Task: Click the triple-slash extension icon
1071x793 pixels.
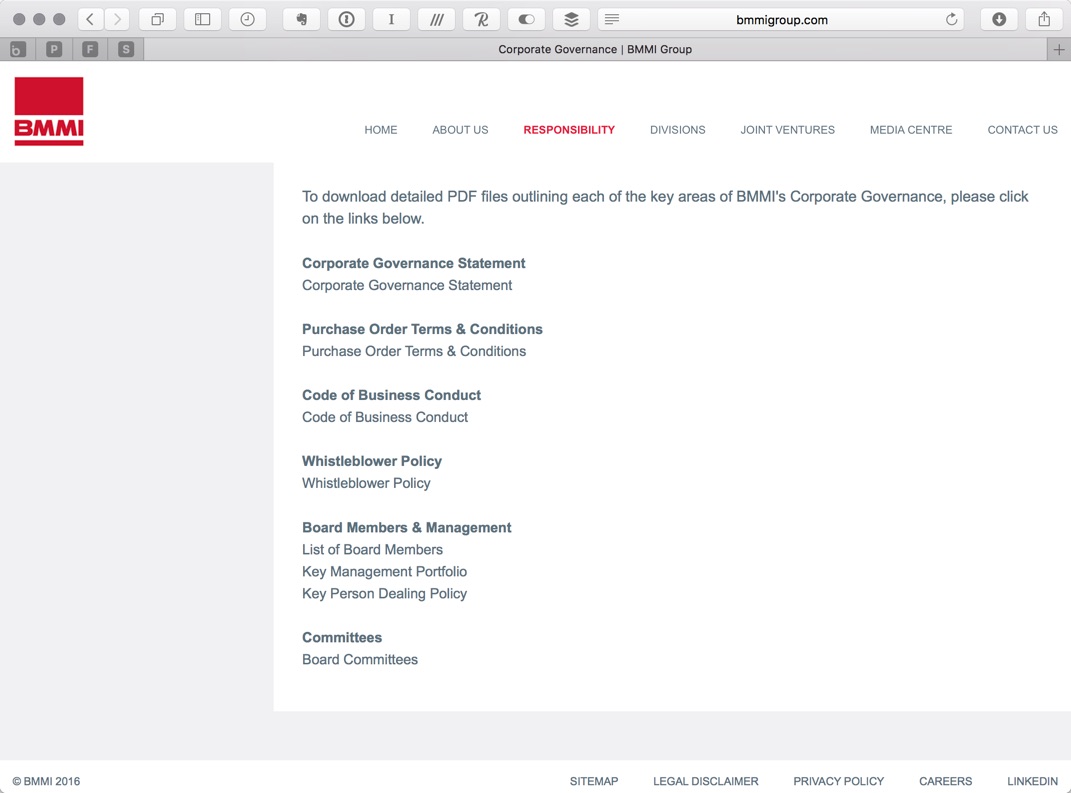Action: (436, 19)
